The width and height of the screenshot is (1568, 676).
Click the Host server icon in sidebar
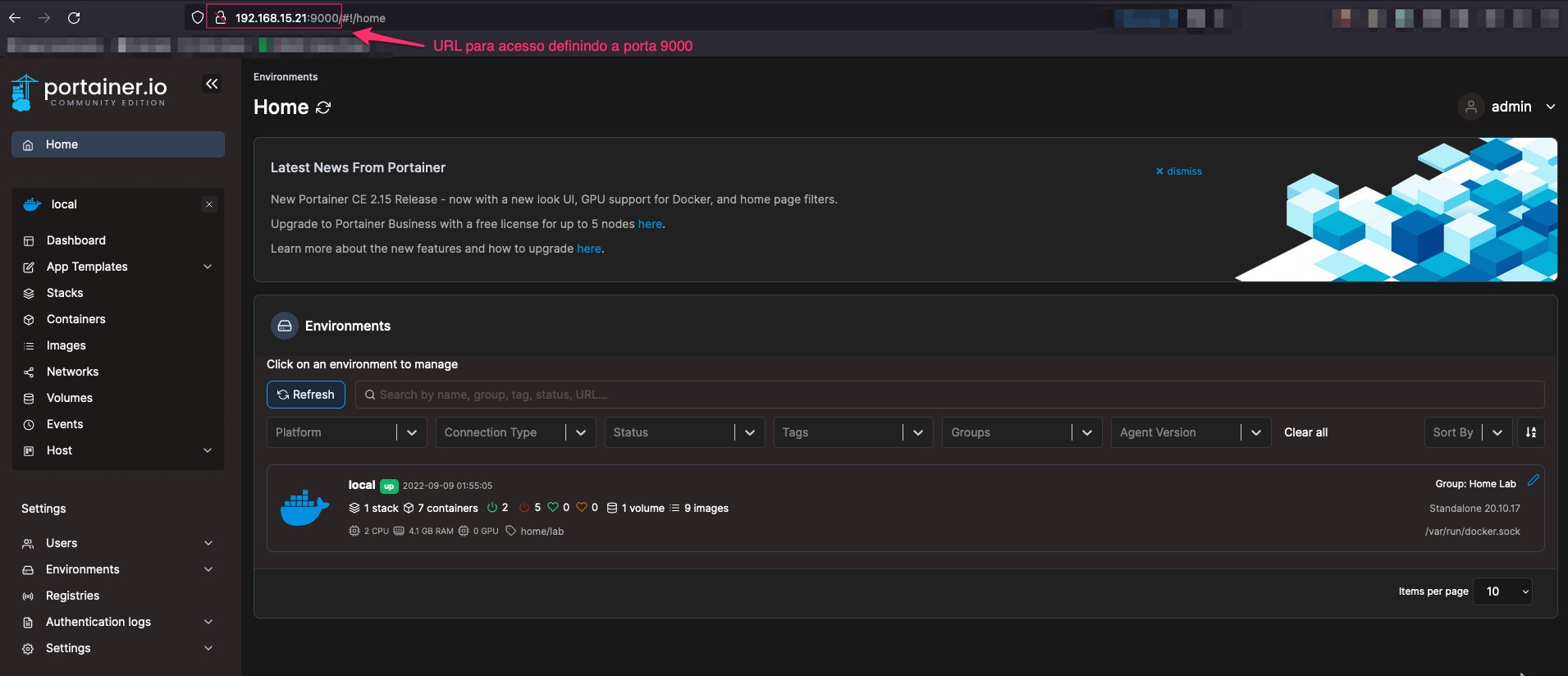(x=29, y=451)
